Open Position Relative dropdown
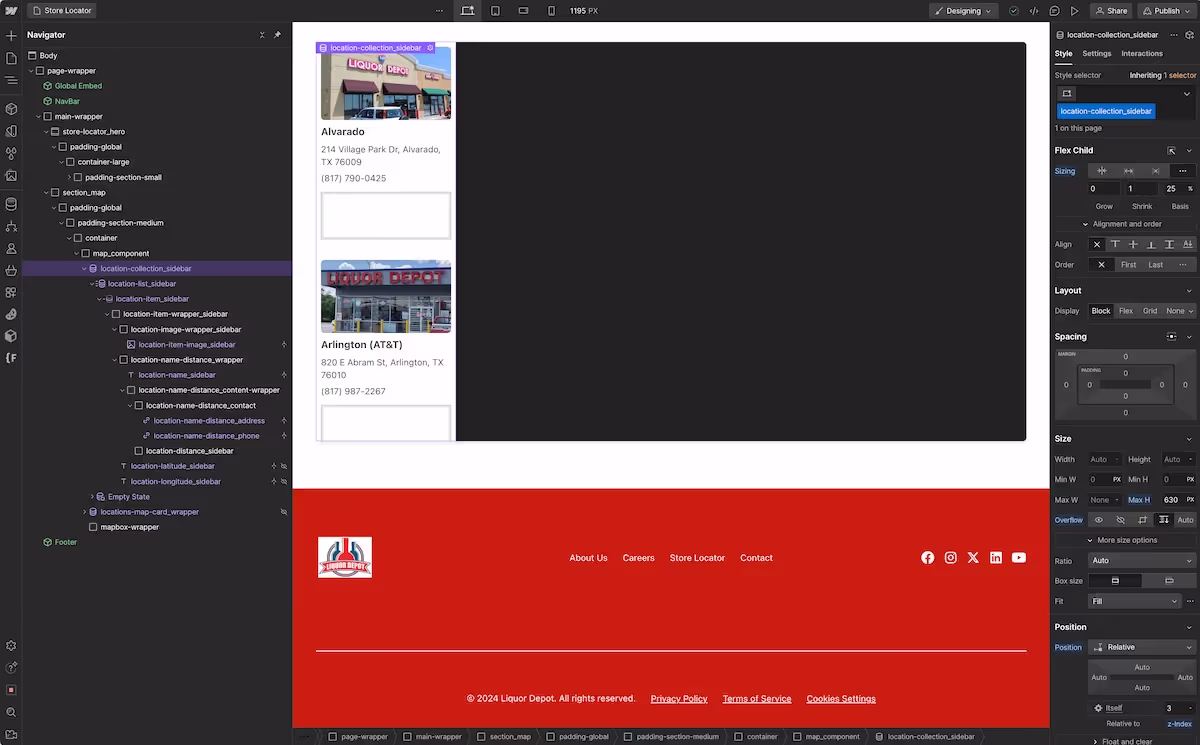 1141,647
